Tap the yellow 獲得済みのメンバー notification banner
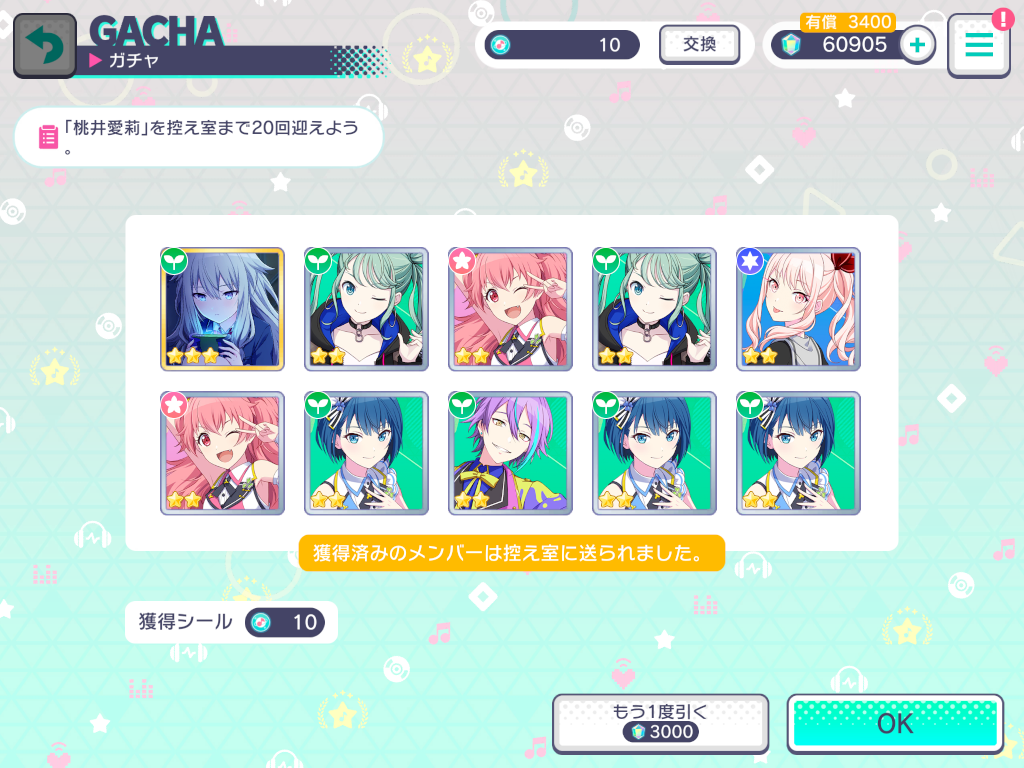This screenshot has width=1024, height=768. [511, 553]
